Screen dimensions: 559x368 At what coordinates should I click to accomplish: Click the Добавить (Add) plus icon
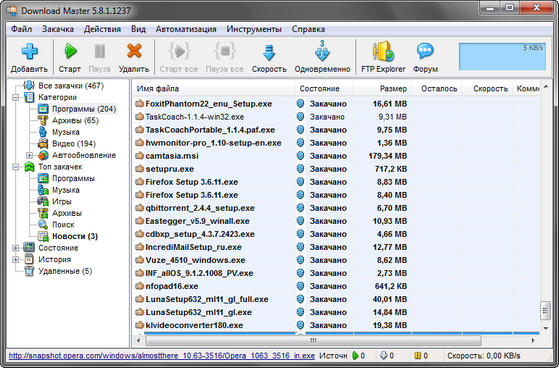(x=29, y=51)
